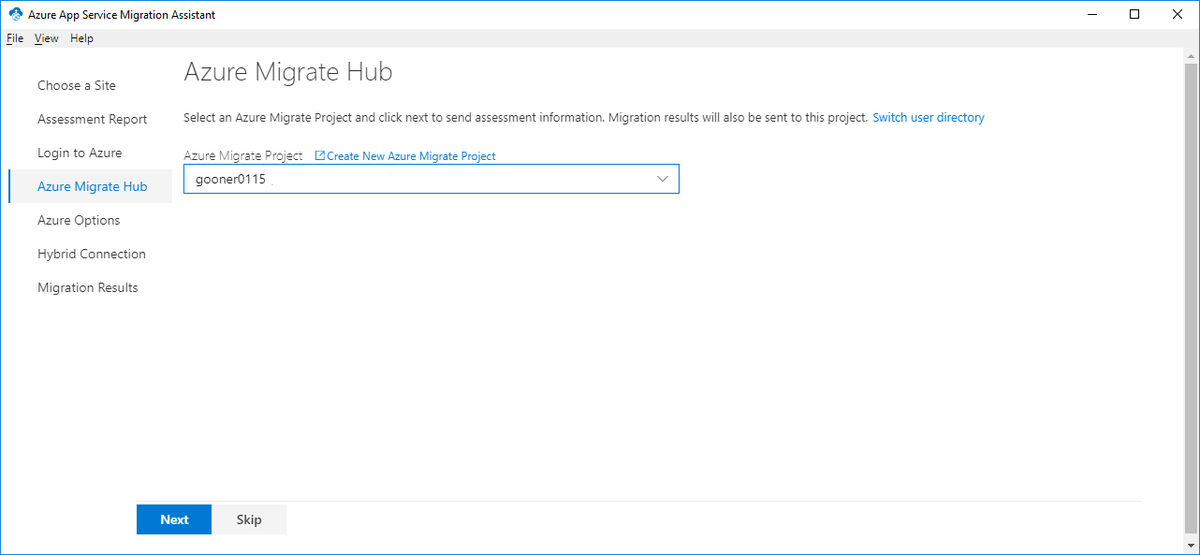
Task: Click the Skip button
Action: click(249, 519)
